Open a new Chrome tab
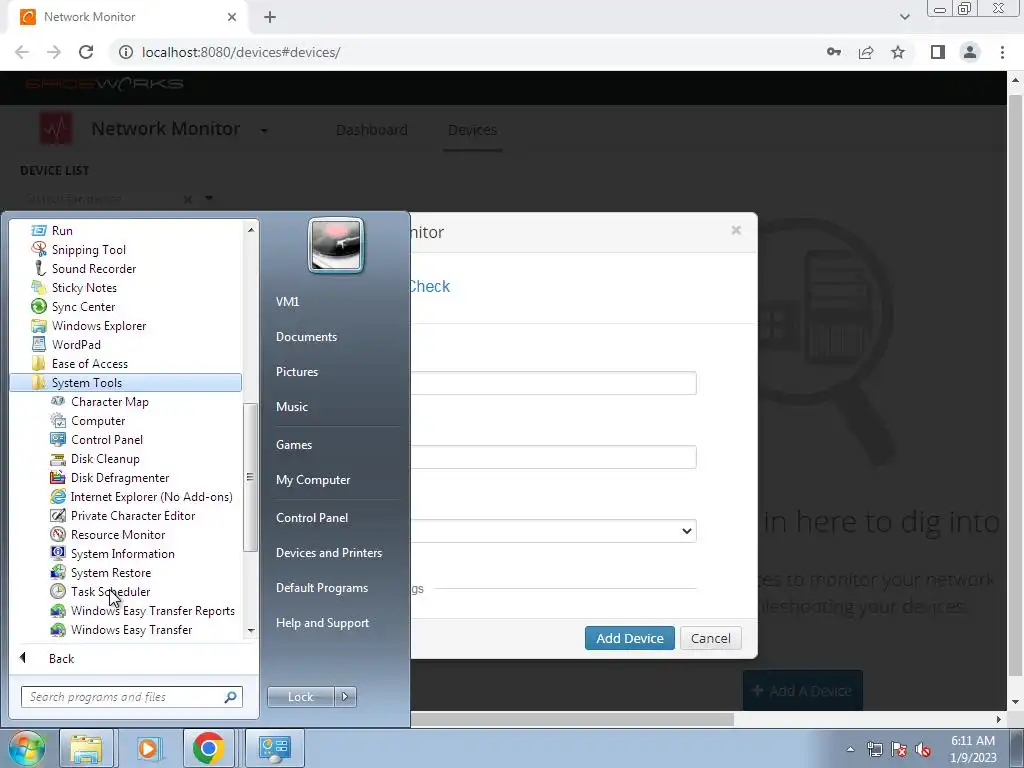Viewport: 1024px width, 768px height. point(270,17)
